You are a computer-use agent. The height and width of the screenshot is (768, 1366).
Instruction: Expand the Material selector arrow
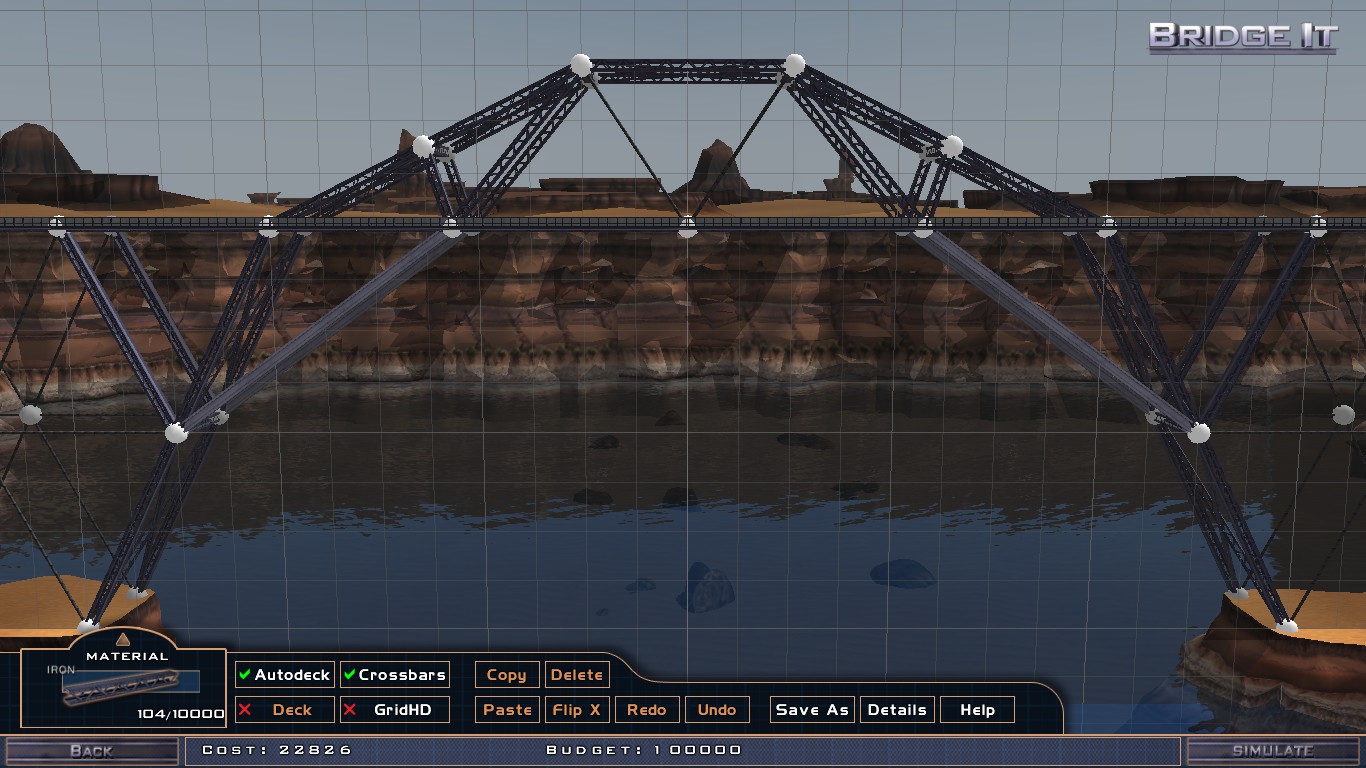(122, 639)
